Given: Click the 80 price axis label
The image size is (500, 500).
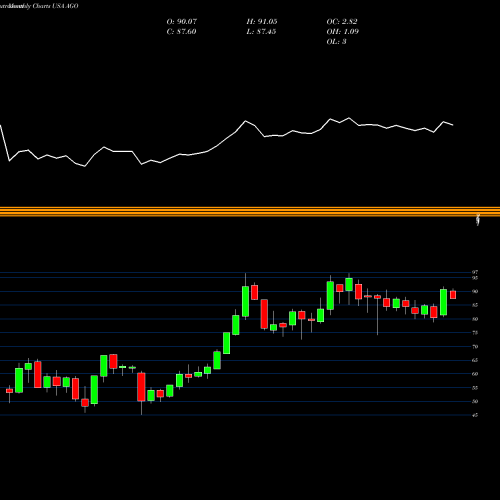Looking at the screenshot, I should (x=475, y=319).
